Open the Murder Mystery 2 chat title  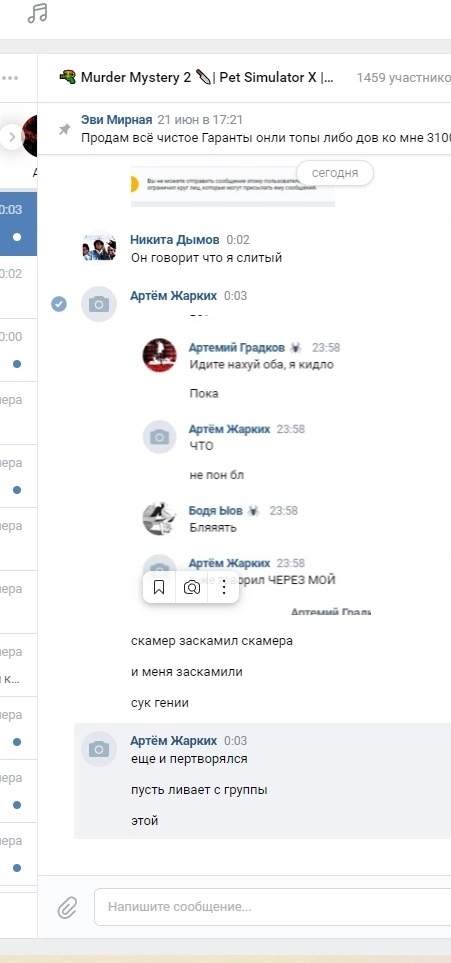click(197, 78)
